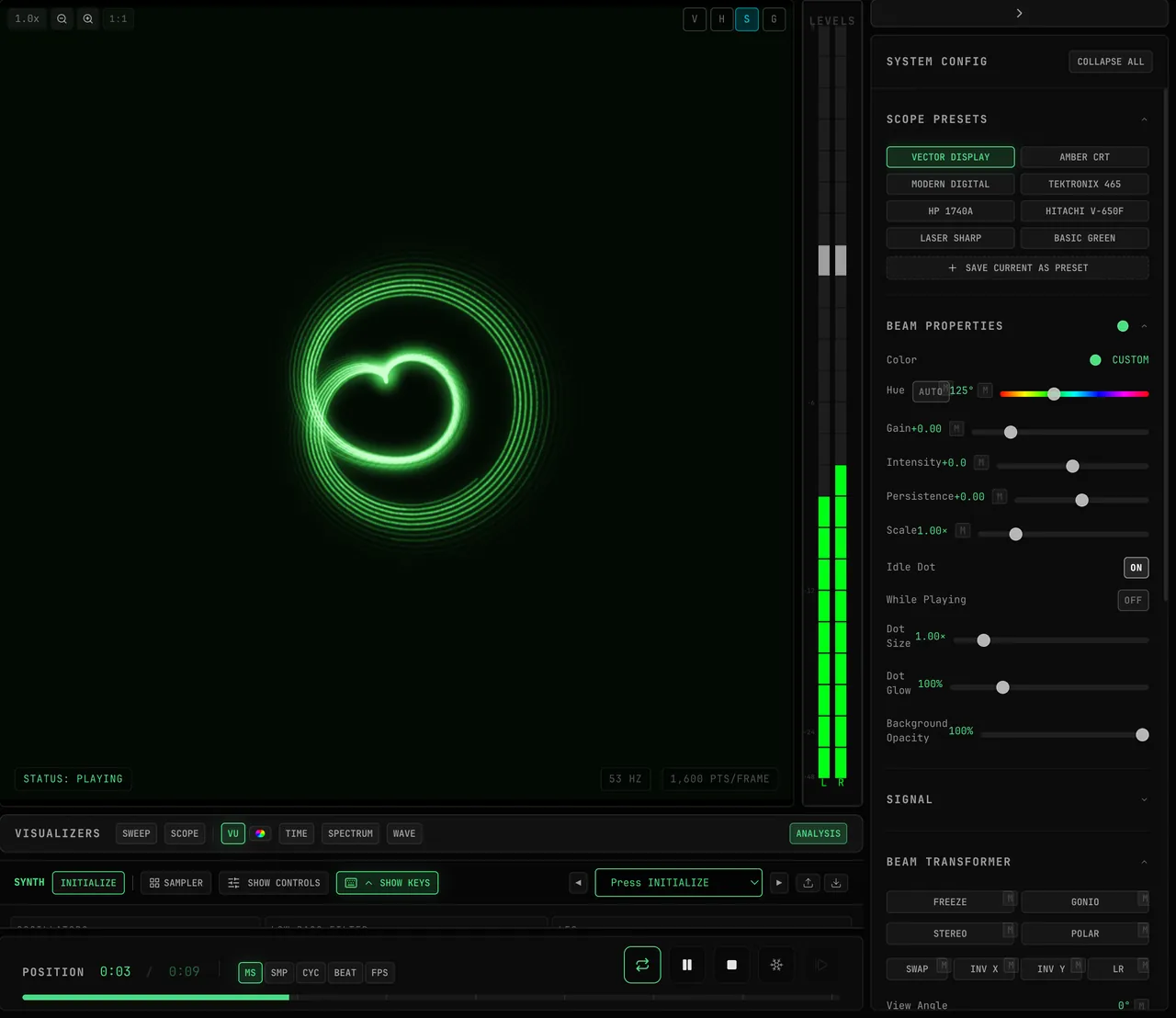Zoom out of the scope display
This screenshot has height=1018, width=1176.
[x=62, y=18]
